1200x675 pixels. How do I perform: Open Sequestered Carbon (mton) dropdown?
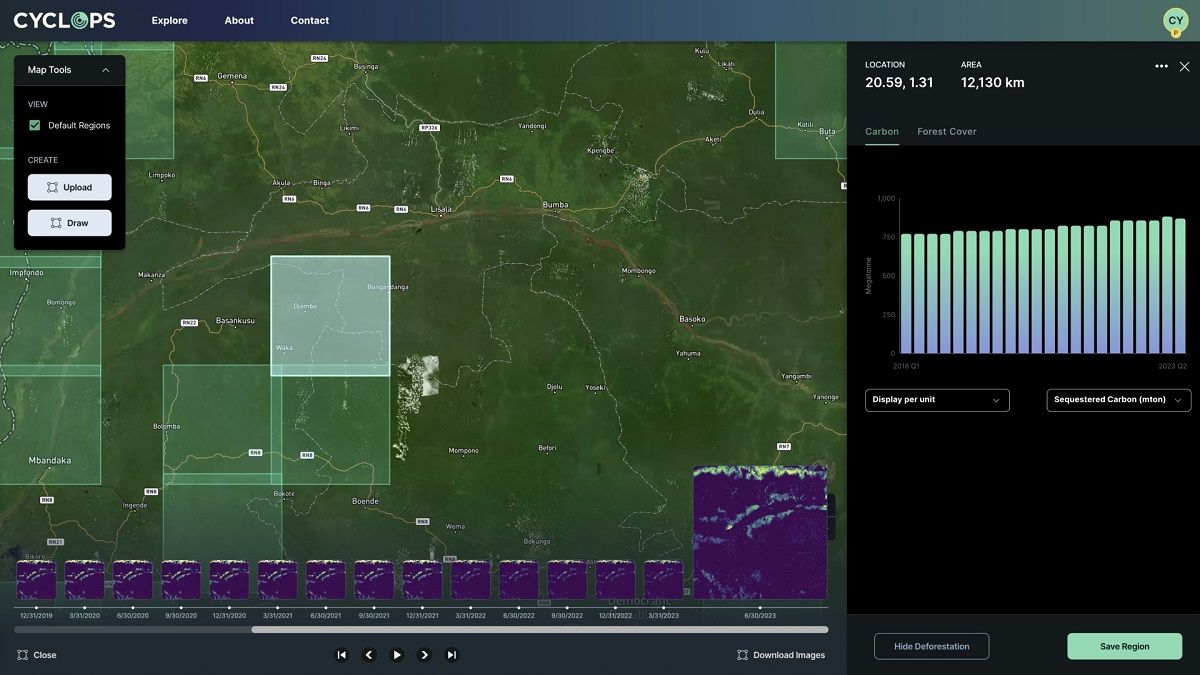click(x=1119, y=400)
